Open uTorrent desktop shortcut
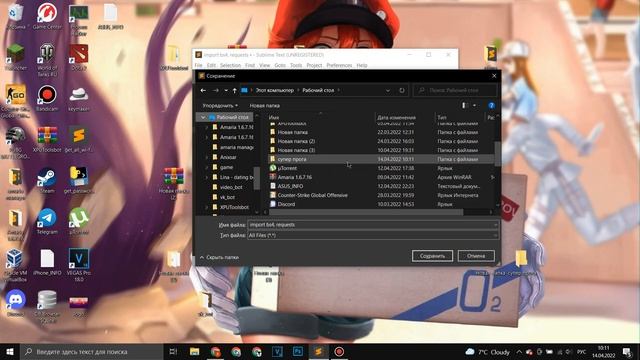Viewport: 640px width, 360px height. pos(78,221)
